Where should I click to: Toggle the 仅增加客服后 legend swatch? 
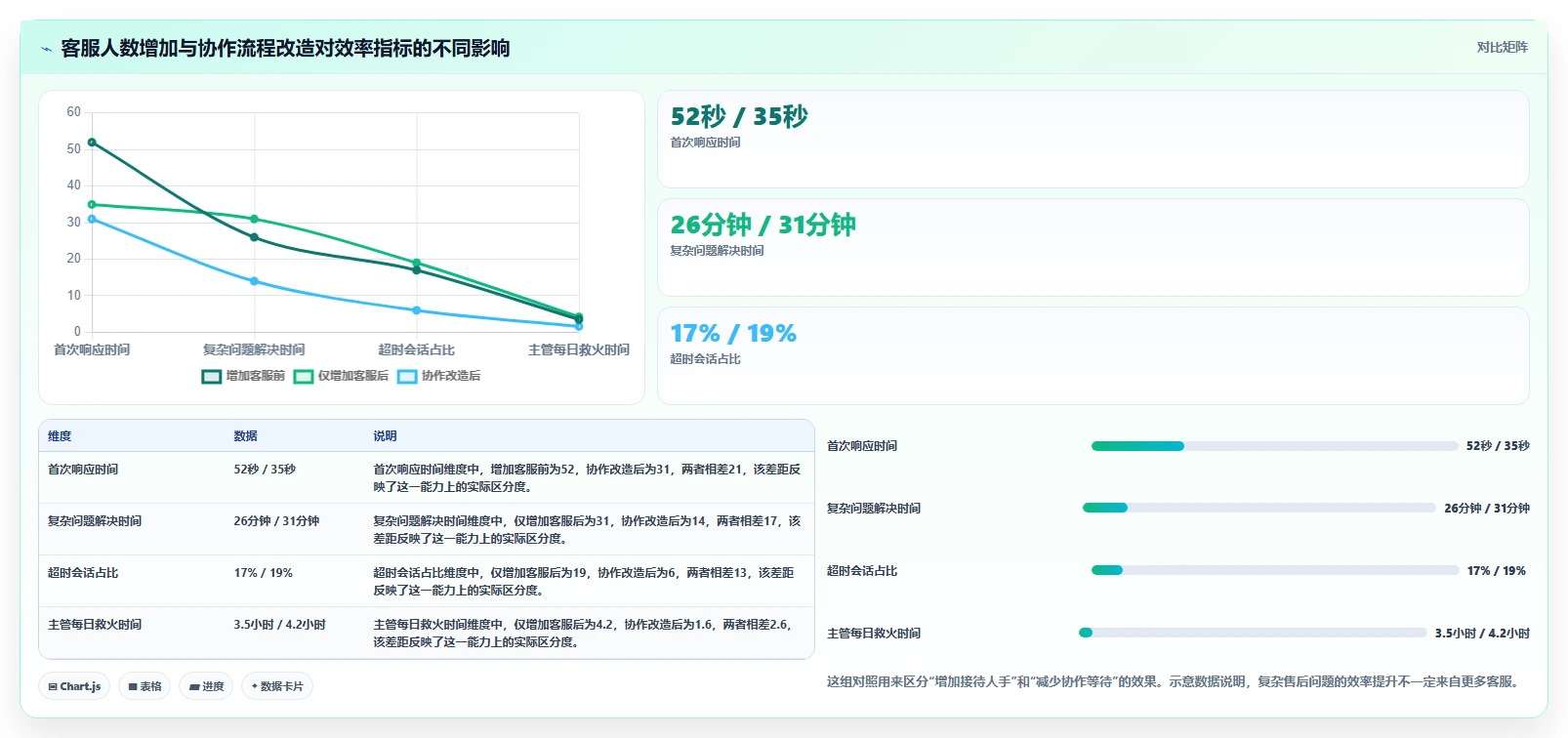tap(304, 376)
